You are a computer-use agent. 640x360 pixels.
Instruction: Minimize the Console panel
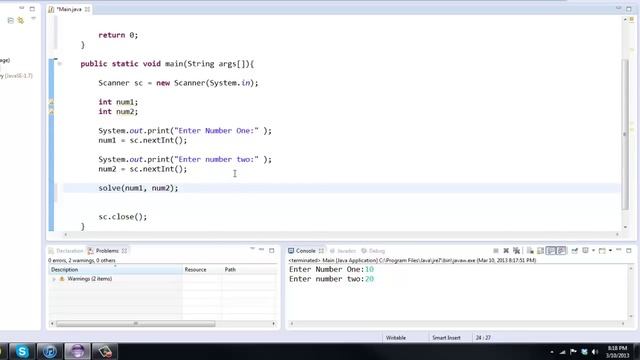[619, 250]
